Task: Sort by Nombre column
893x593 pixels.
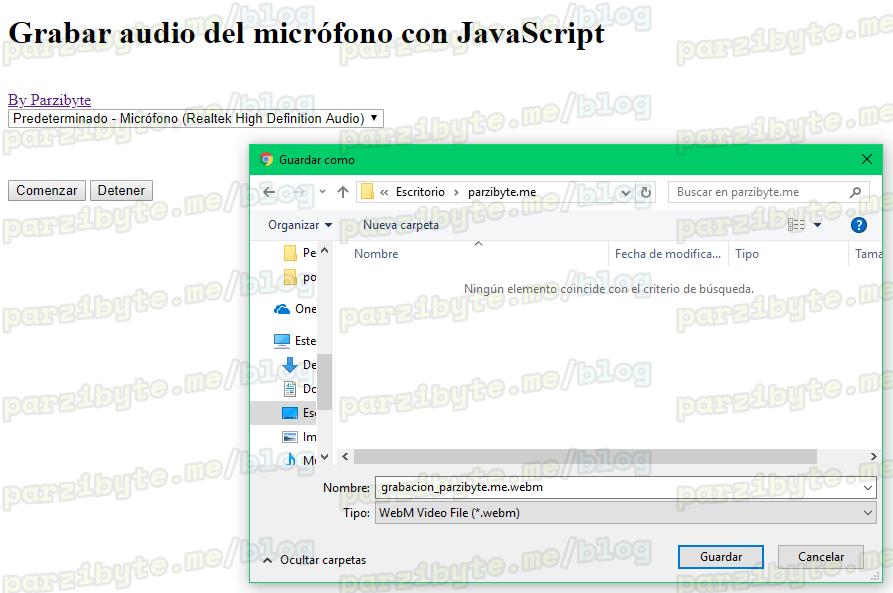Action: 376,254
